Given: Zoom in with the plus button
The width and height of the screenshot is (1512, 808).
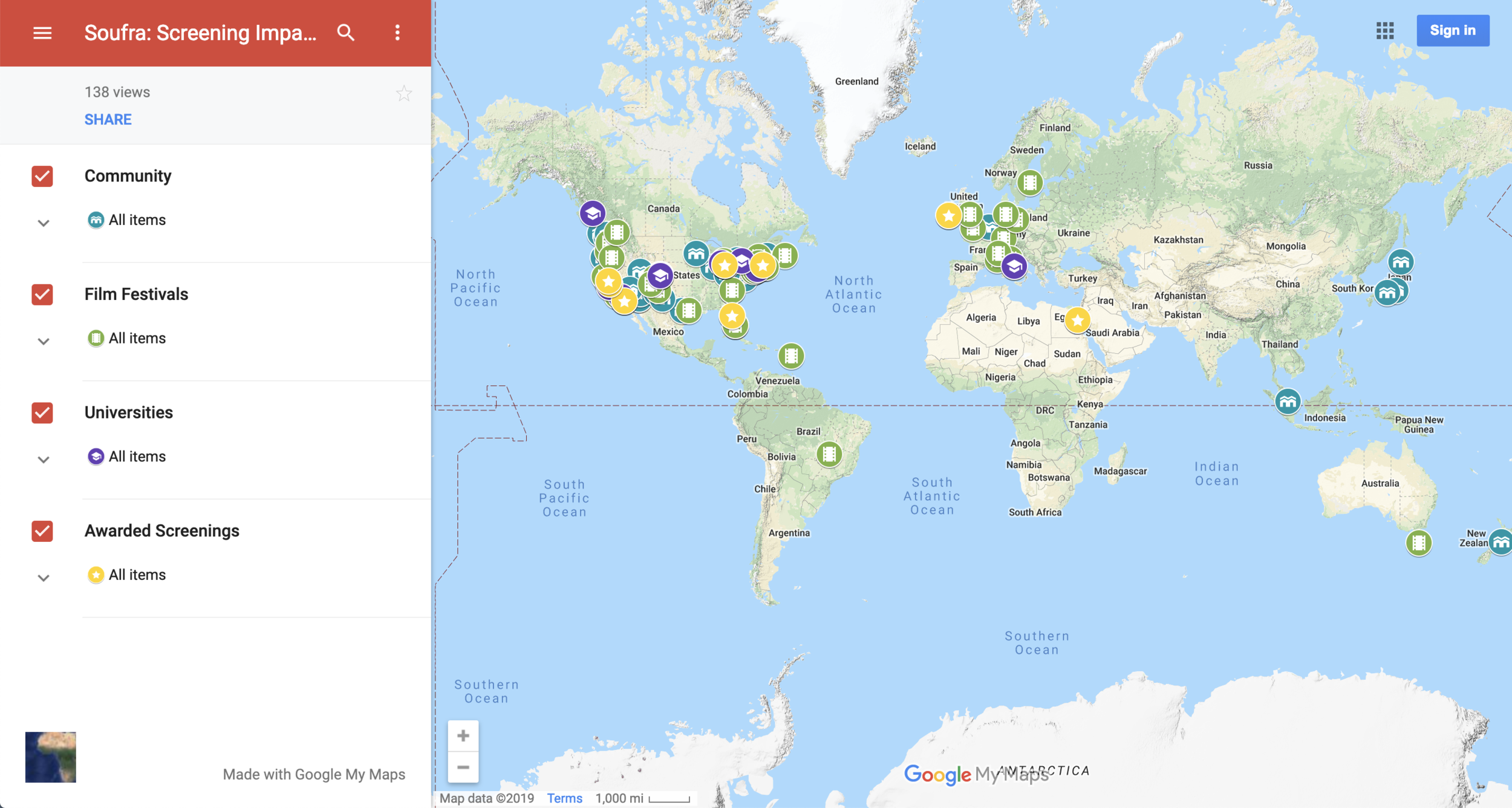Looking at the screenshot, I should [x=463, y=735].
